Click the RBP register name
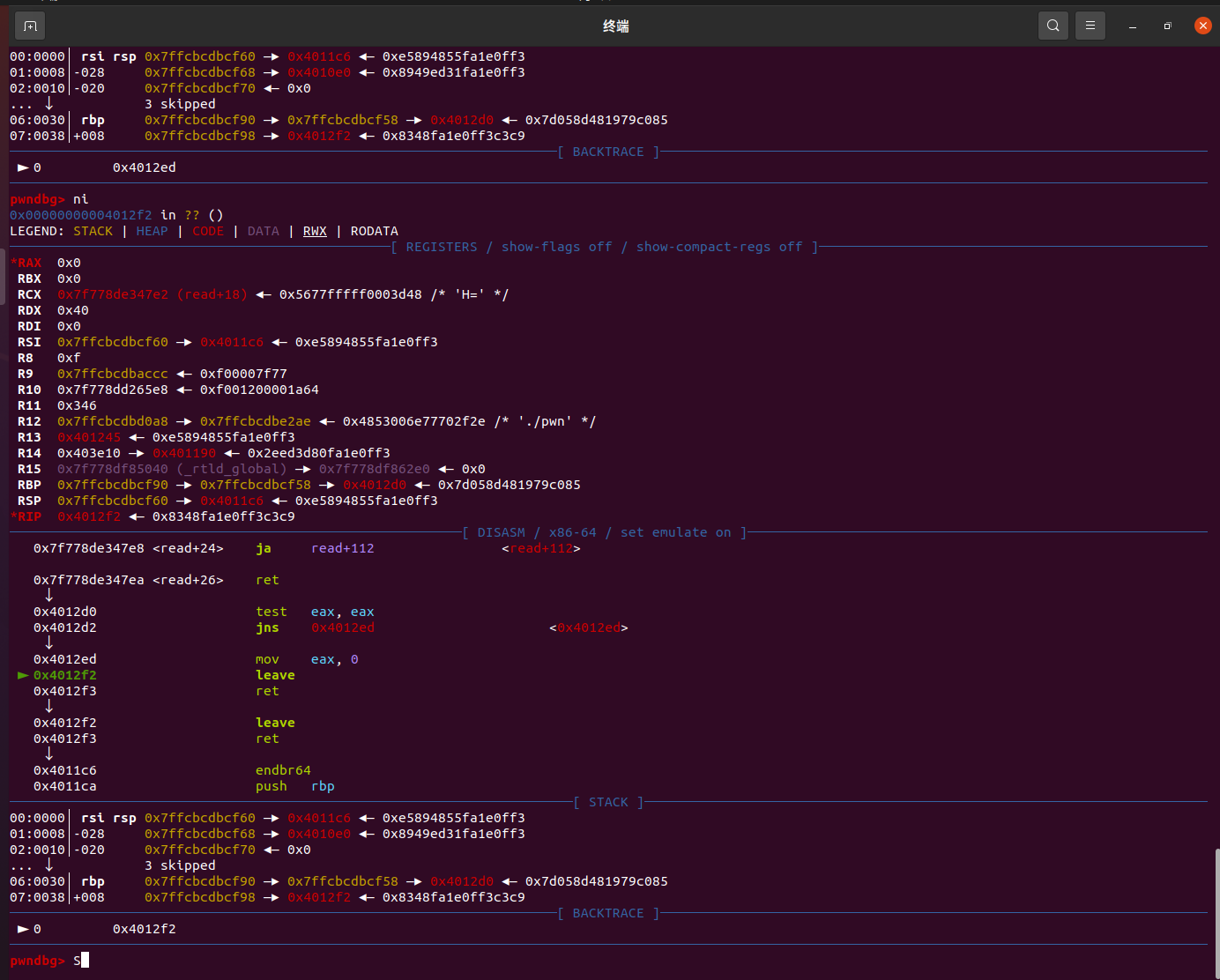Screen dimensions: 1220x980 tap(29, 485)
